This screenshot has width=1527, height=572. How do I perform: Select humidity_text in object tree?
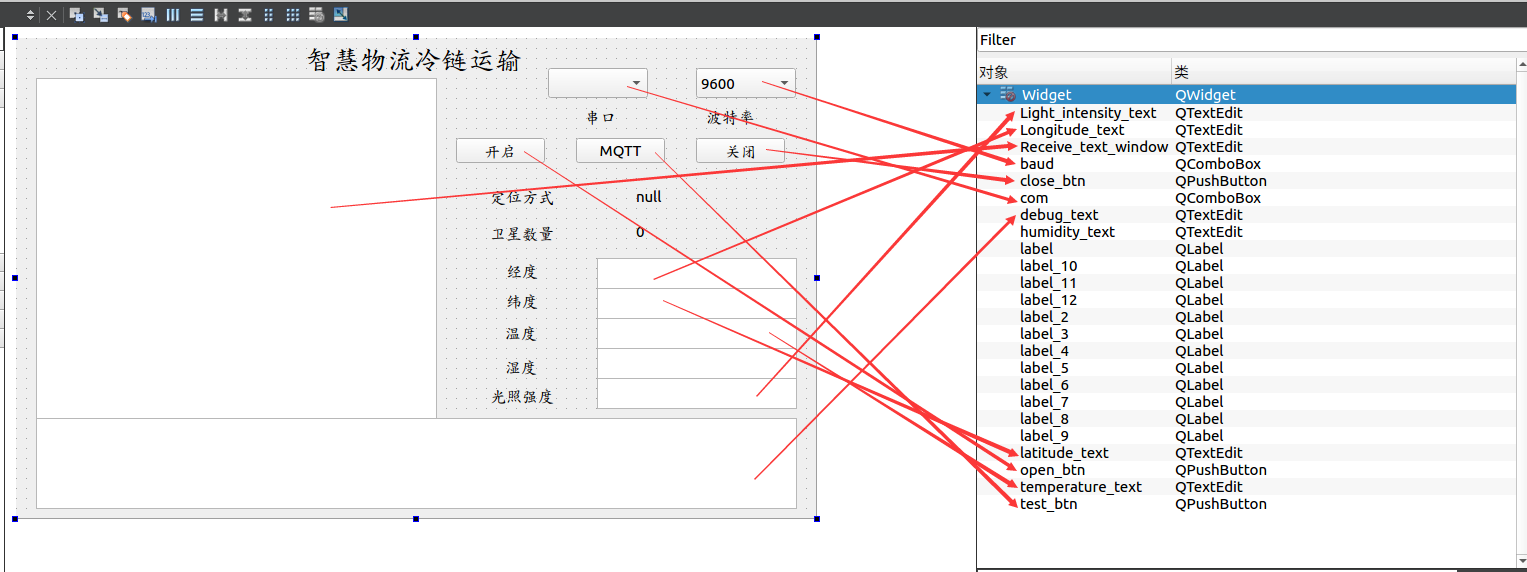tap(1067, 231)
